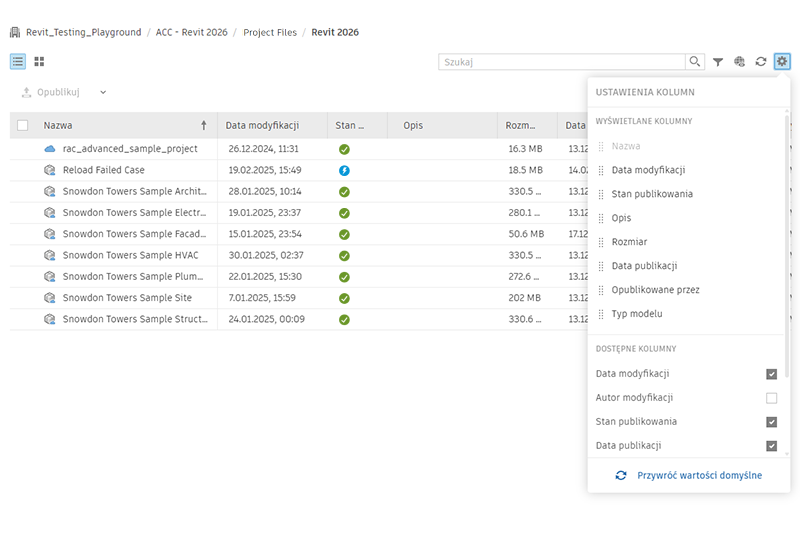This screenshot has height=547, width=800.
Task: Grab drag handle for Opis column
Action: 601,218
